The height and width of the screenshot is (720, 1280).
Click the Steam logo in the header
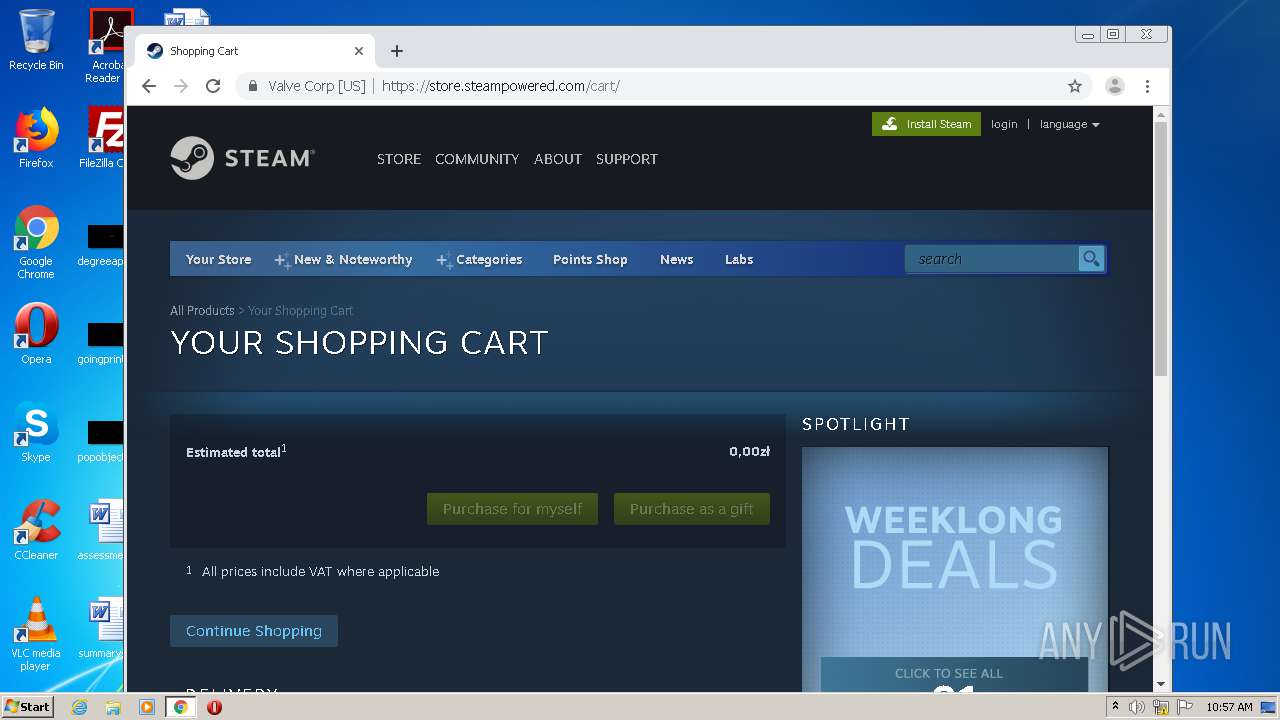(x=242, y=158)
